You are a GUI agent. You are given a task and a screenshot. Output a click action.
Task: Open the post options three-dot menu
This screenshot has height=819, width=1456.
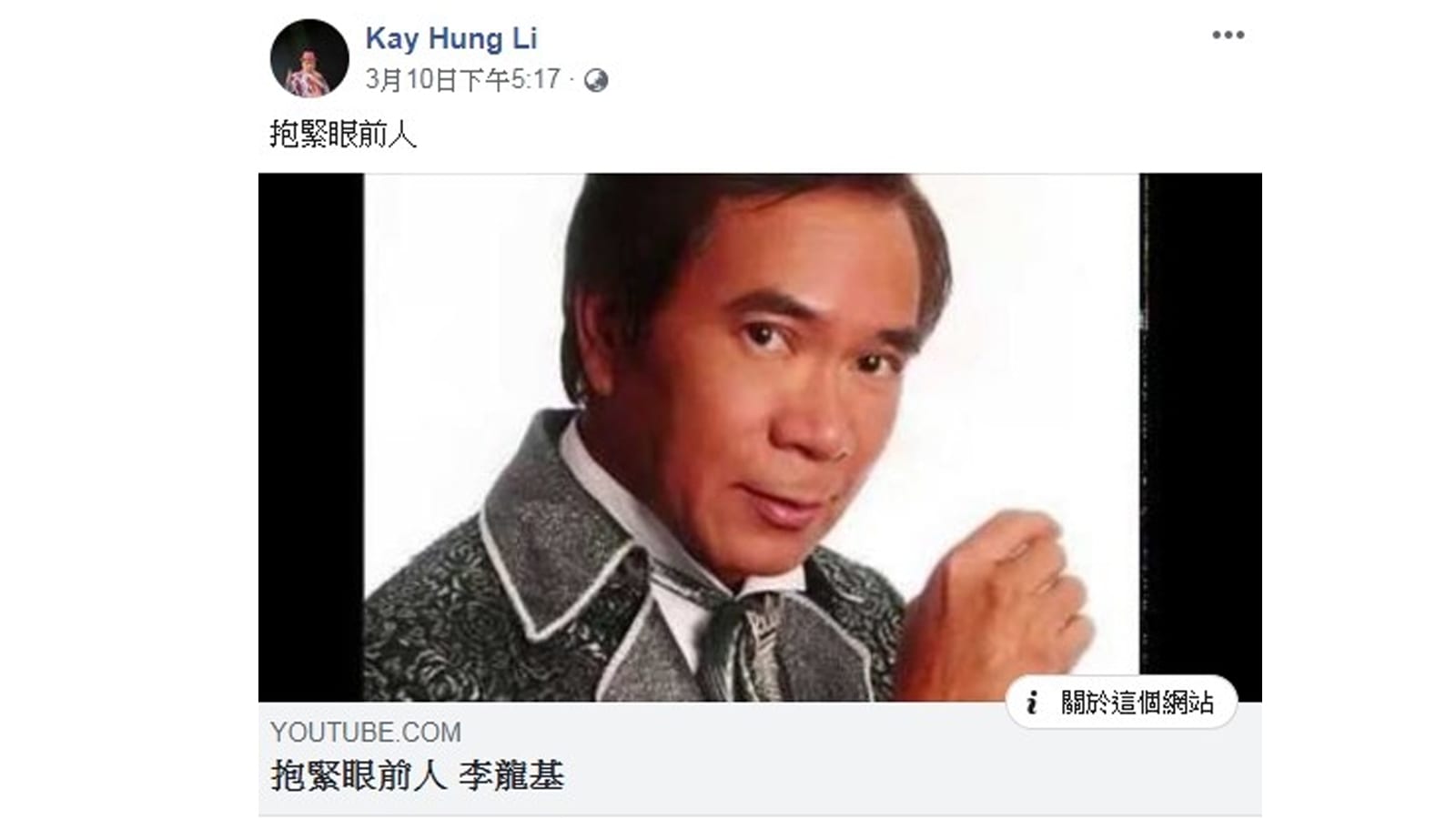coord(1228,35)
